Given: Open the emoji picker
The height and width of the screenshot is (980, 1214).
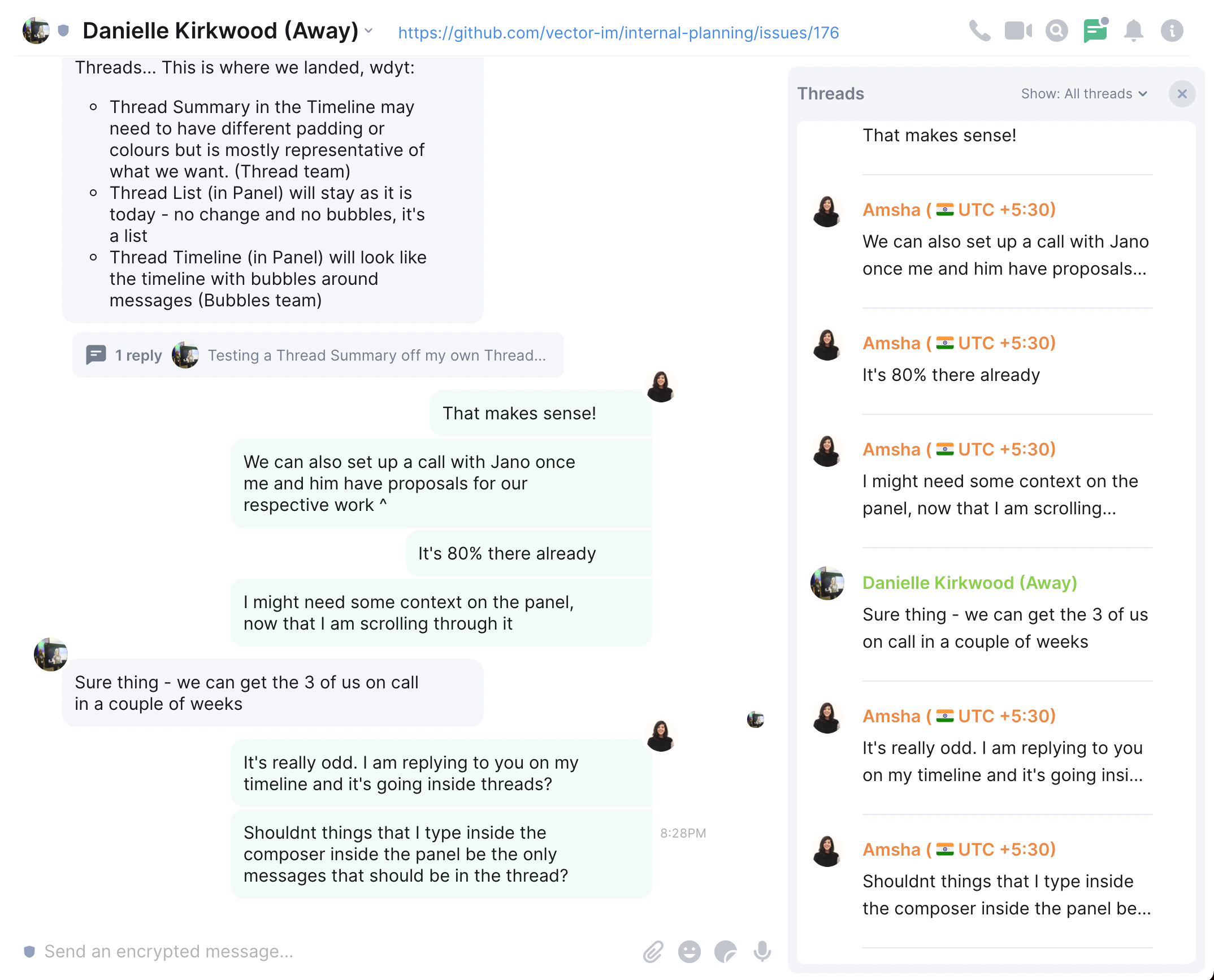Looking at the screenshot, I should click(690, 951).
